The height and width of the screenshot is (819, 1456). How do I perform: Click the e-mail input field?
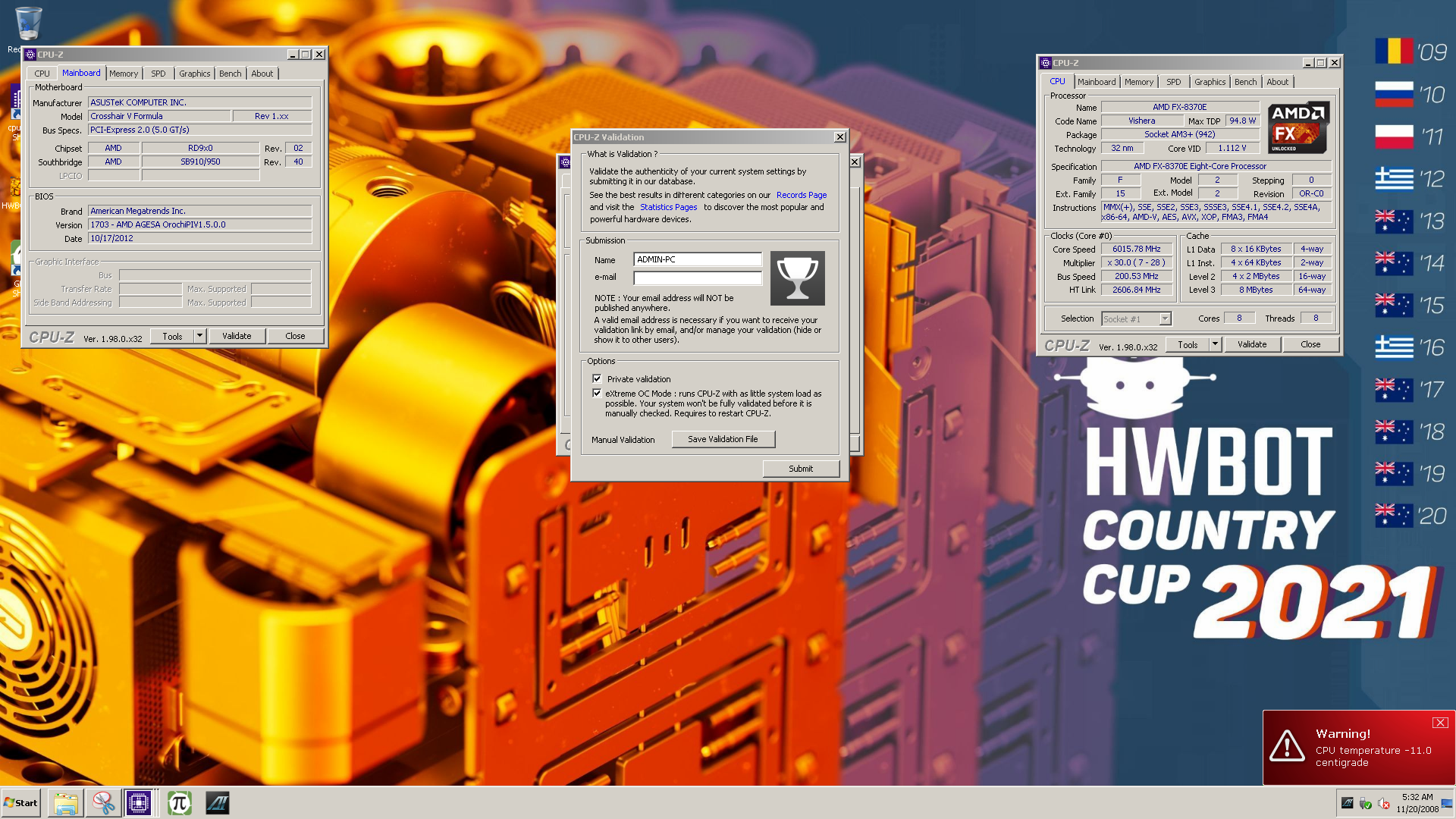(698, 278)
